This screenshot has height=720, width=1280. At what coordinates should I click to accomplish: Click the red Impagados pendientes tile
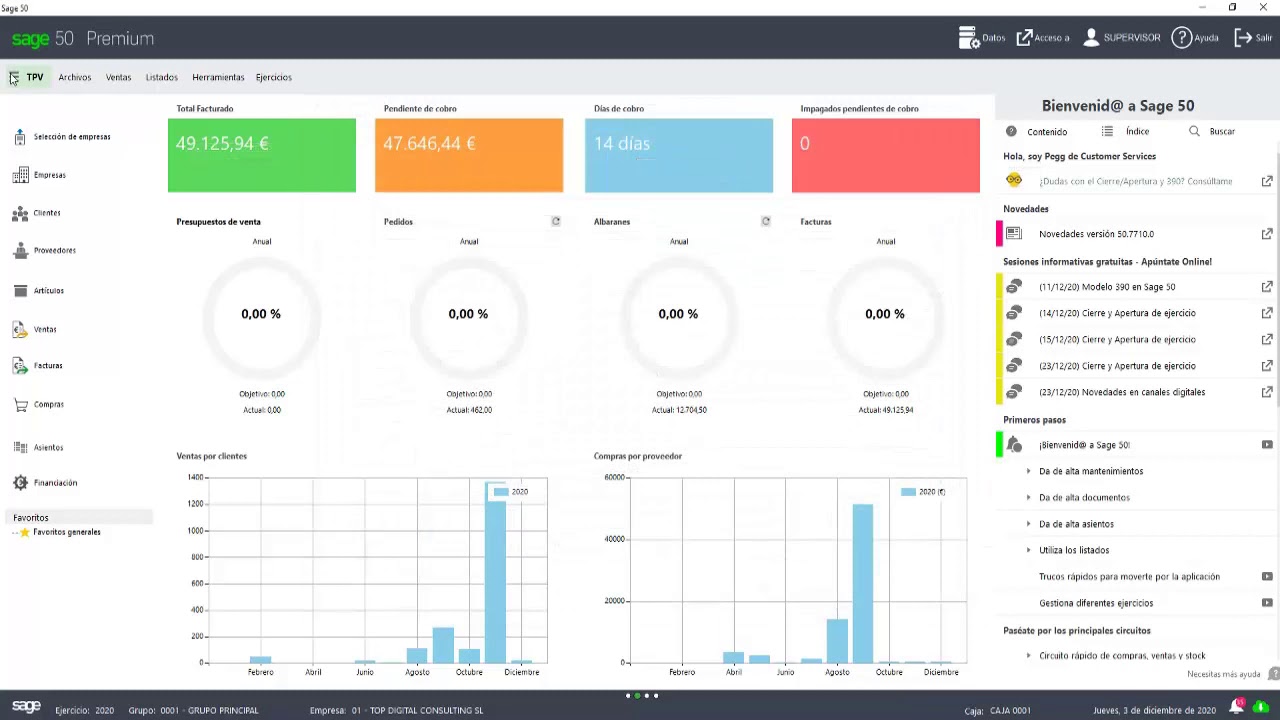coord(886,155)
